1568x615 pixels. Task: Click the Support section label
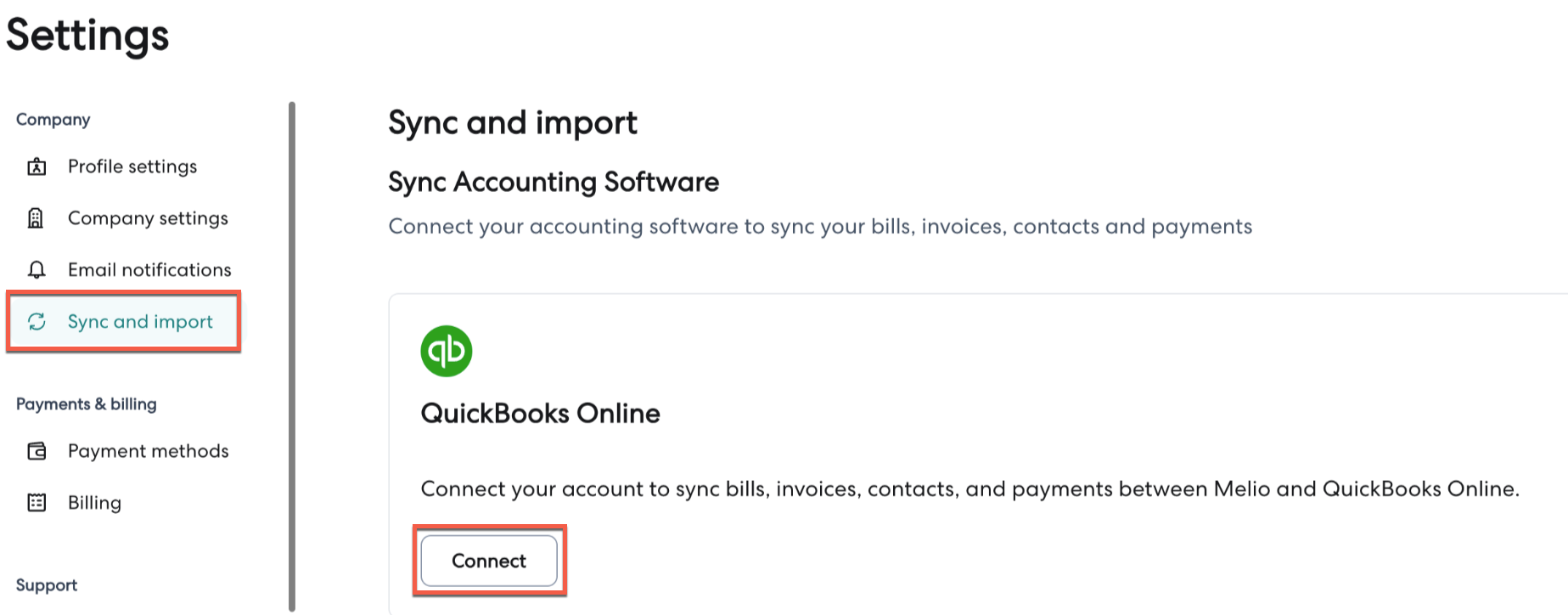coord(47,585)
